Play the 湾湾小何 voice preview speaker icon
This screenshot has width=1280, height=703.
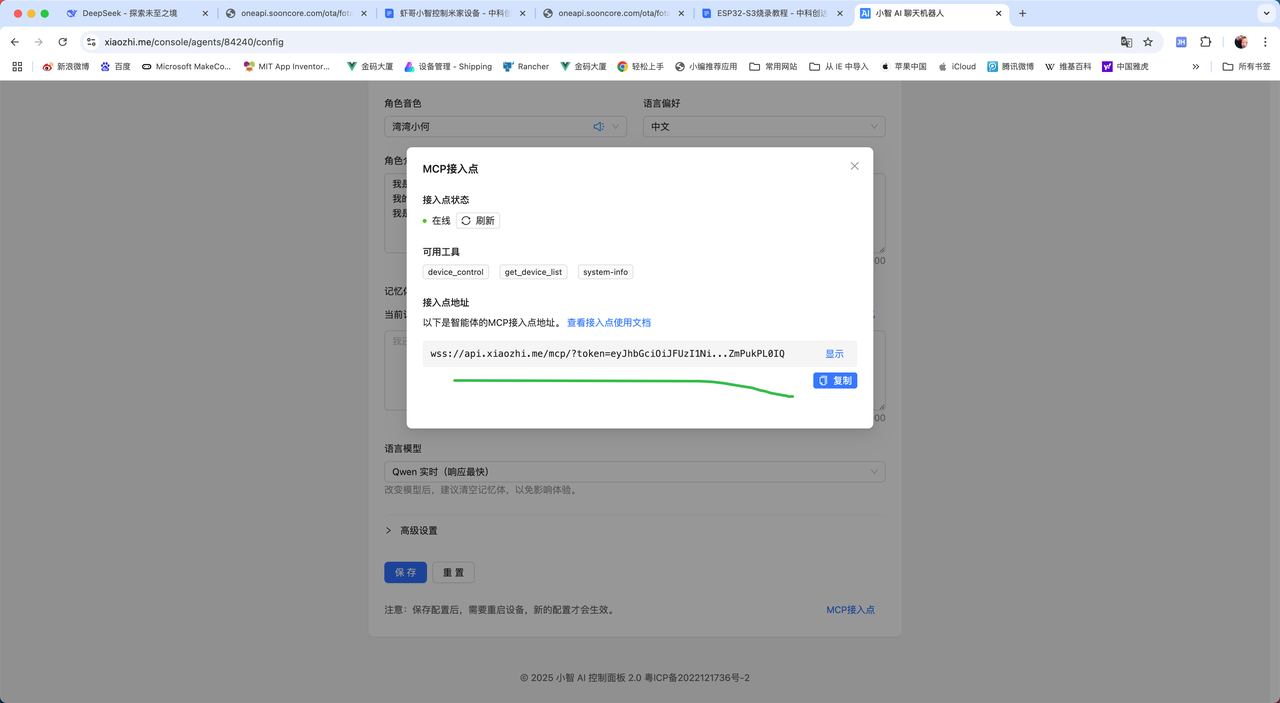(597, 126)
